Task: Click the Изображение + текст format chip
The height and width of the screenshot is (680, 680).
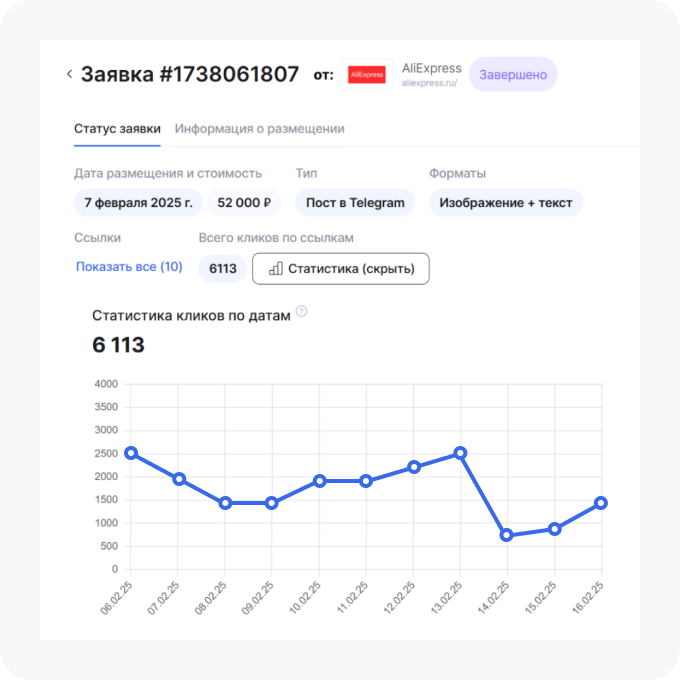Action: [x=506, y=202]
